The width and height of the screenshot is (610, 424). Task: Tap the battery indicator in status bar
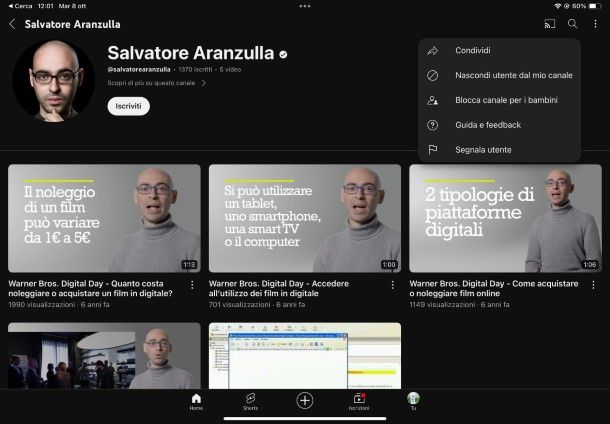tap(595, 6)
